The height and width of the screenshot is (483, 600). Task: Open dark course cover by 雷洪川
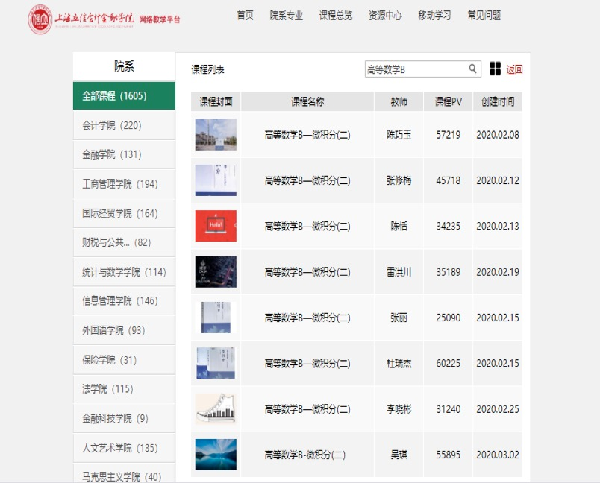pos(216,271)
